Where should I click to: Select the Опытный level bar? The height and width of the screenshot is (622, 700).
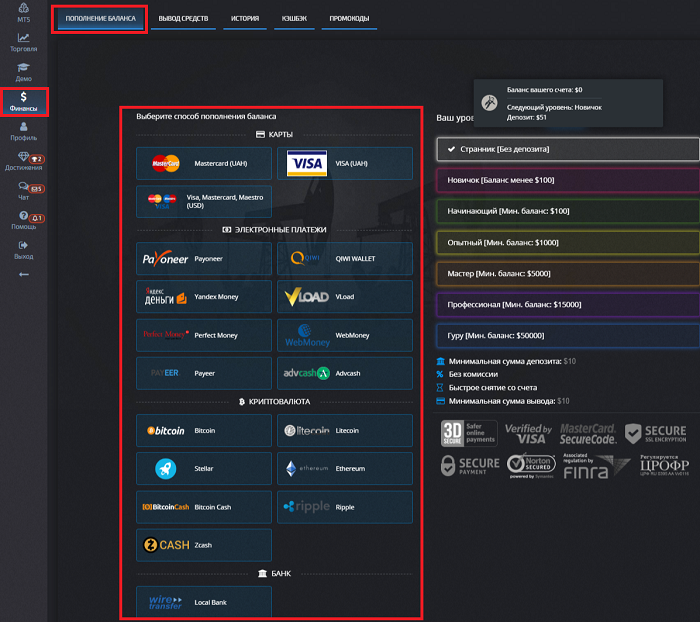point(568,242)
